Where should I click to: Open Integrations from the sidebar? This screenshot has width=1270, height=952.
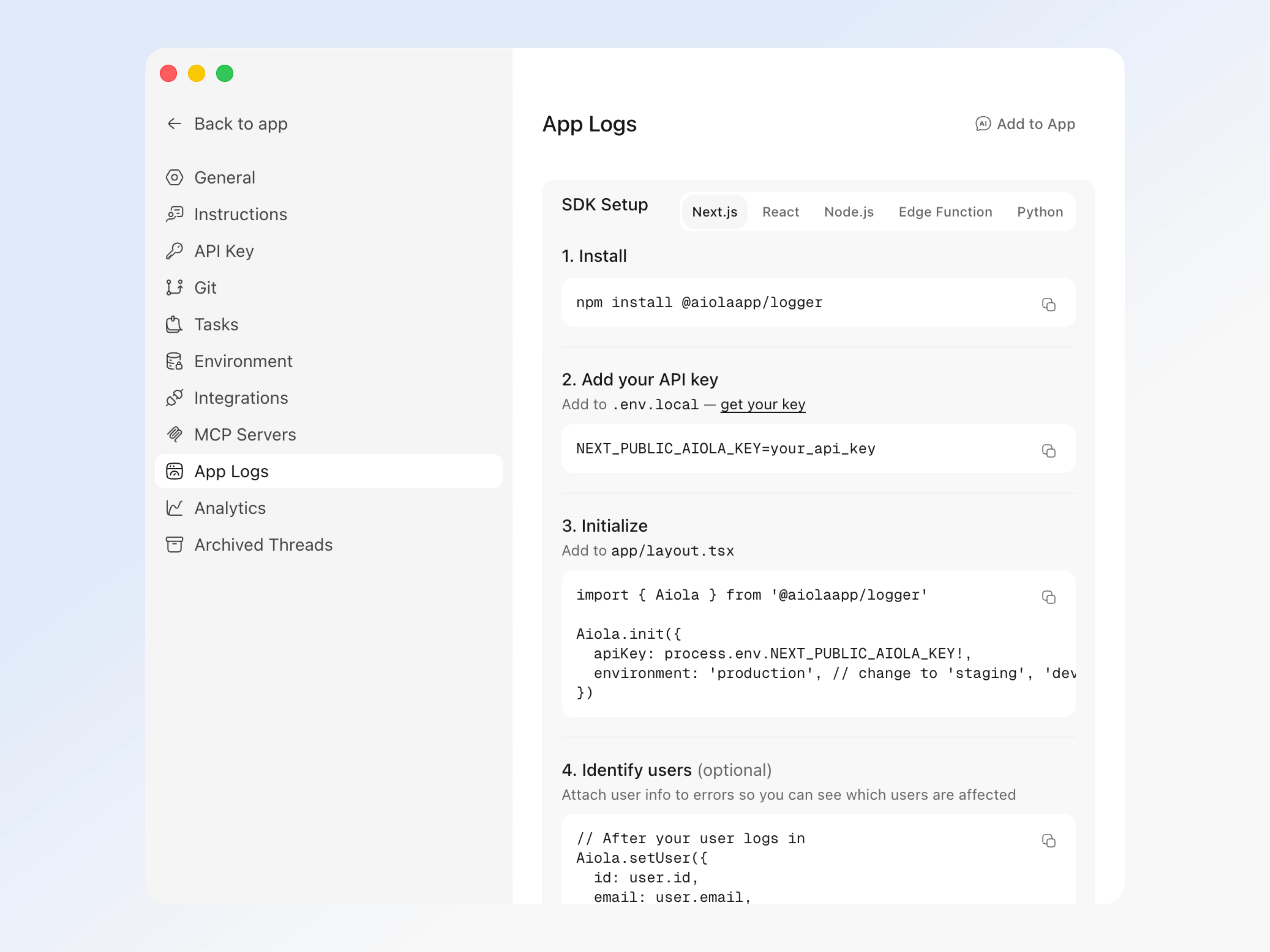click(x=329, y=398)
